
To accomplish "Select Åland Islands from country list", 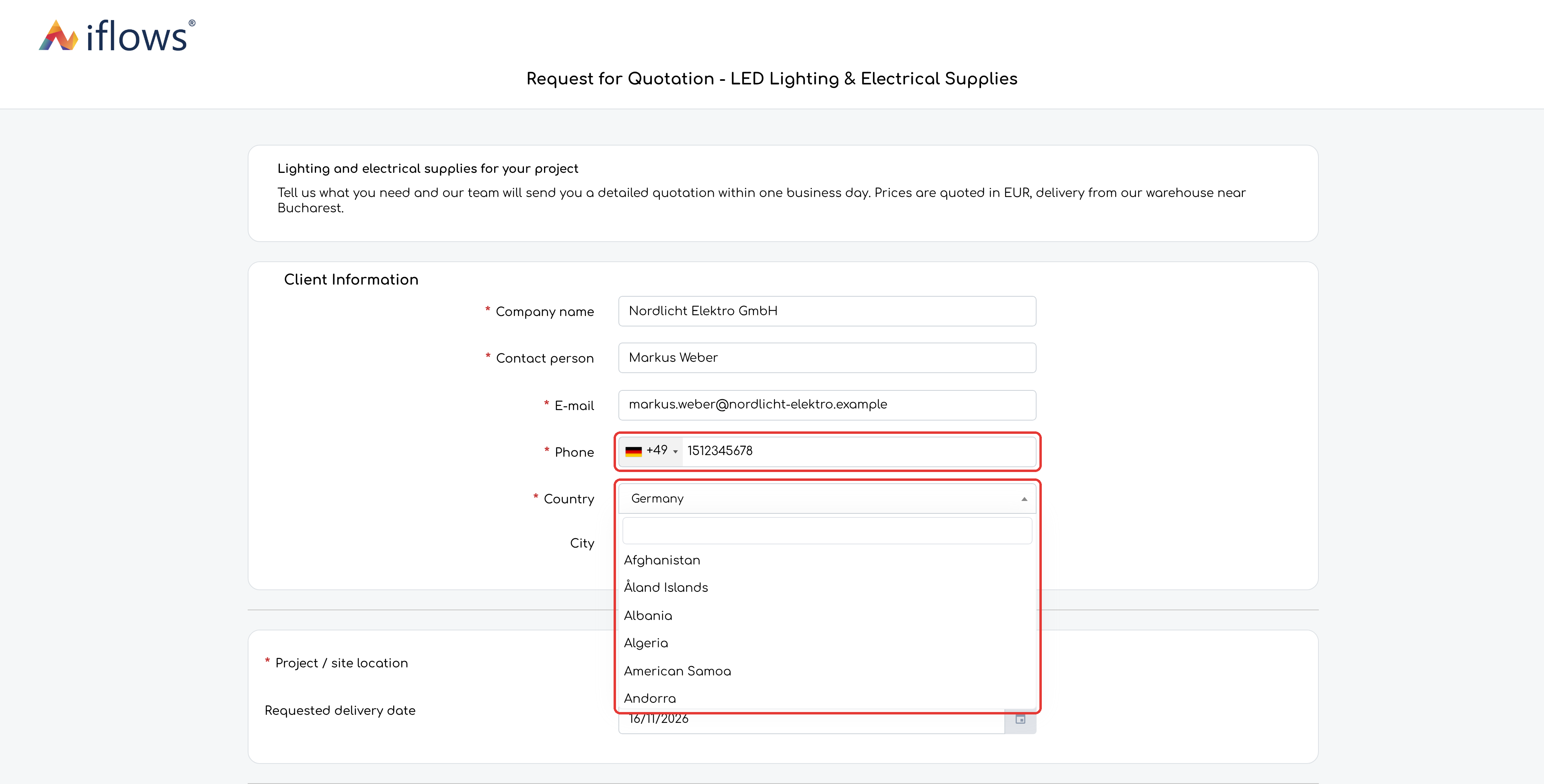I will (827, 587).
